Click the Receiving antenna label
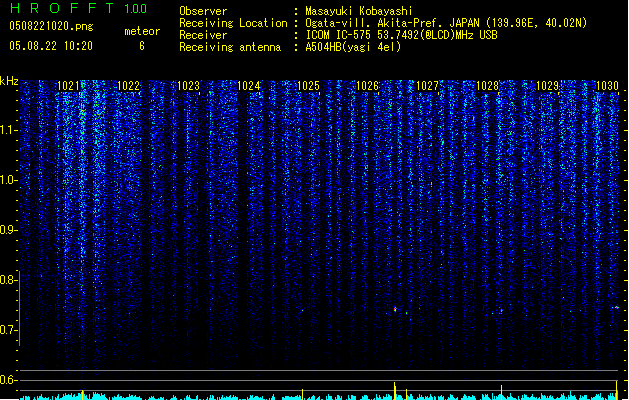This screenshot has width=629, height=400. 230,47
